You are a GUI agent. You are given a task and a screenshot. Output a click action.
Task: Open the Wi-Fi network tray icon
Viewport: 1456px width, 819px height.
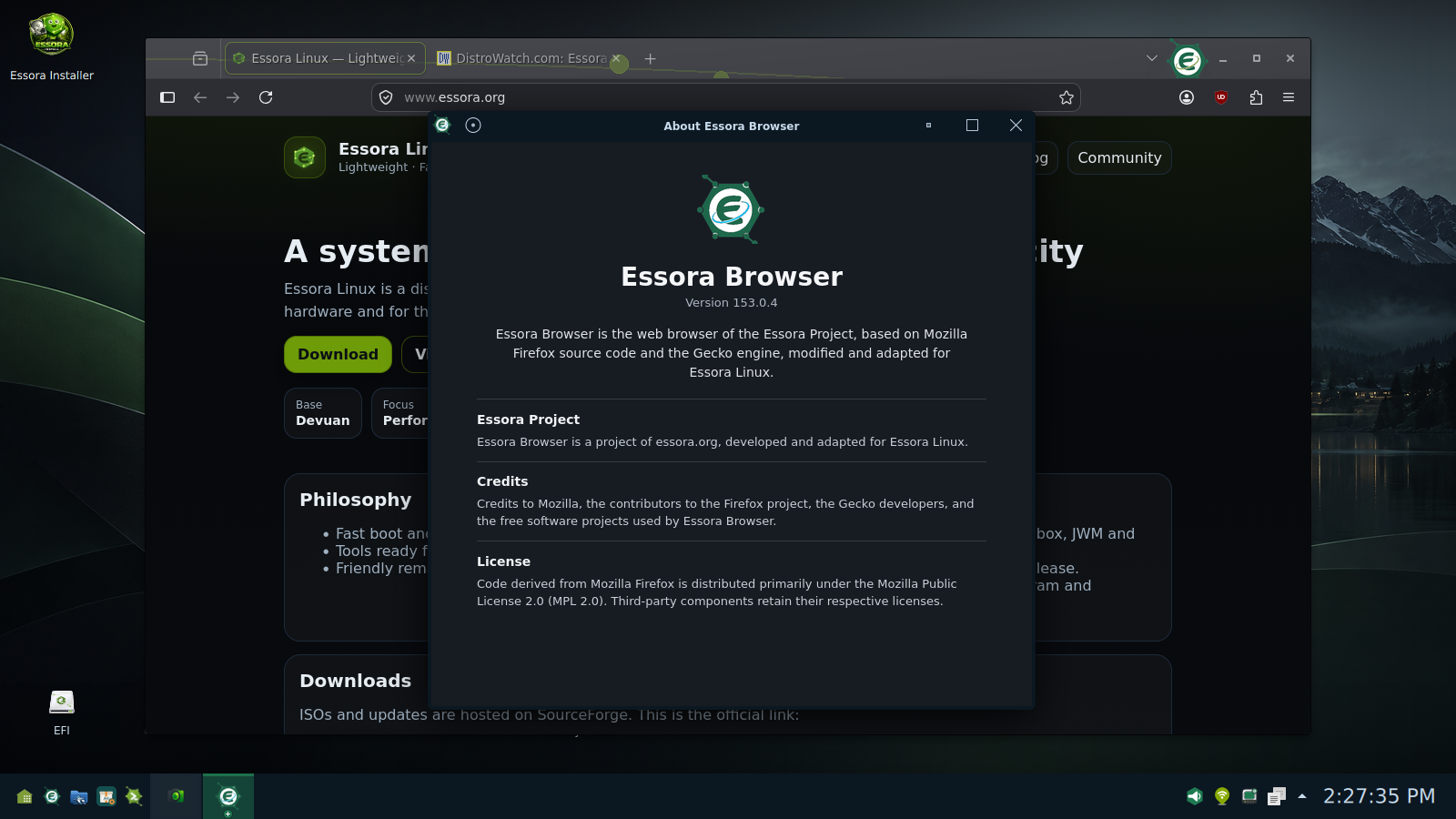click(1222, 796)
